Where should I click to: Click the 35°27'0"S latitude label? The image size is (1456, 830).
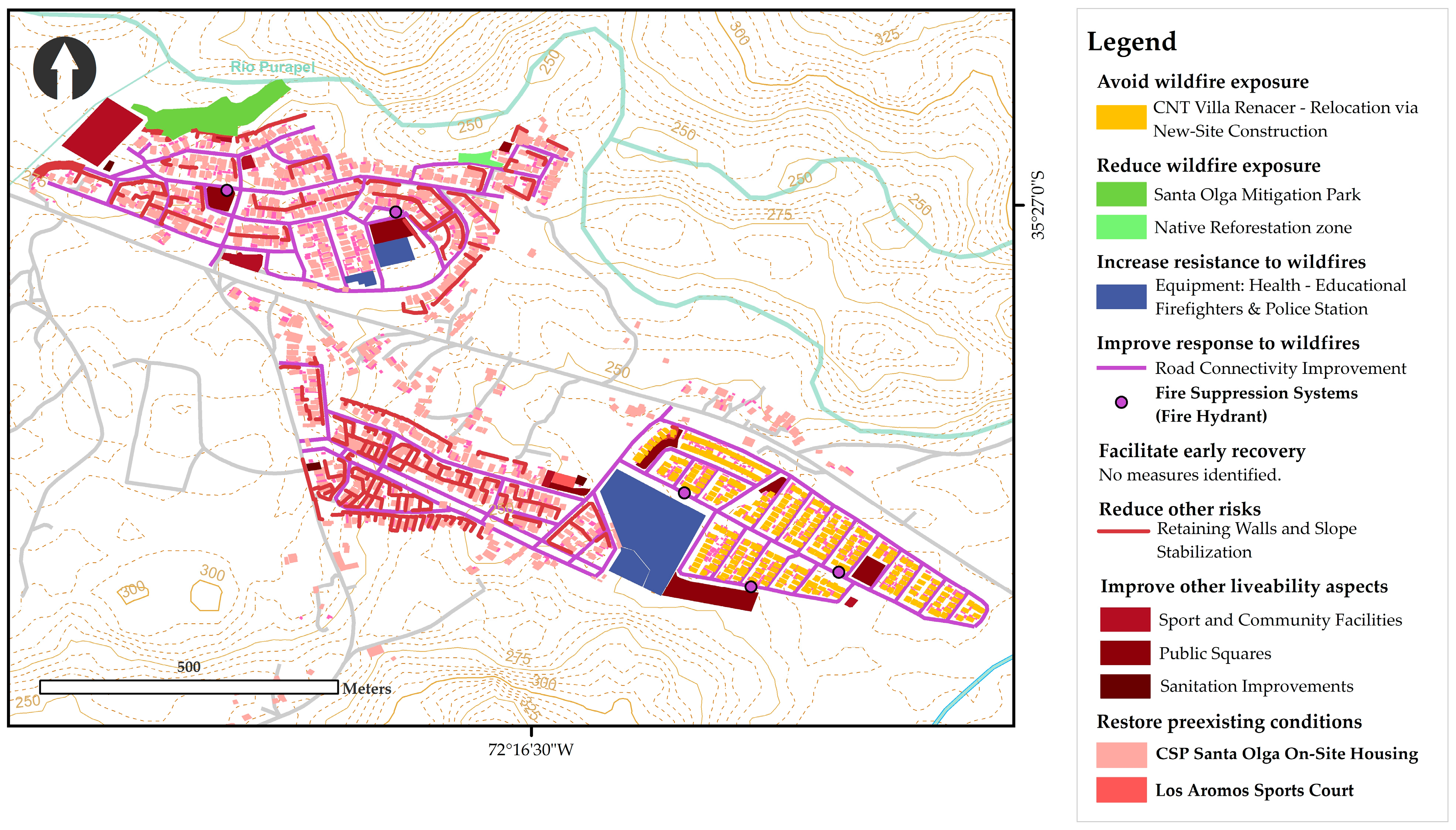pyautogui.click(x=1038, y=205)
